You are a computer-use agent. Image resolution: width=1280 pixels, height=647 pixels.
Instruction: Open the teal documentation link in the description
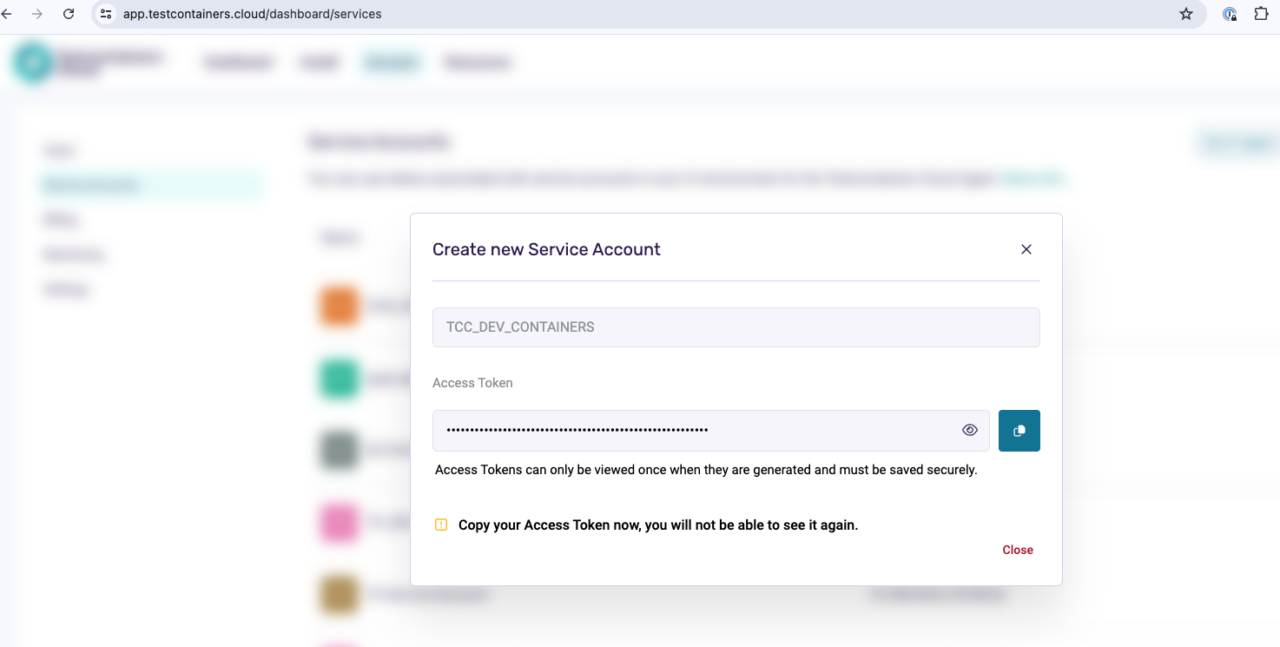[1033, 177]
